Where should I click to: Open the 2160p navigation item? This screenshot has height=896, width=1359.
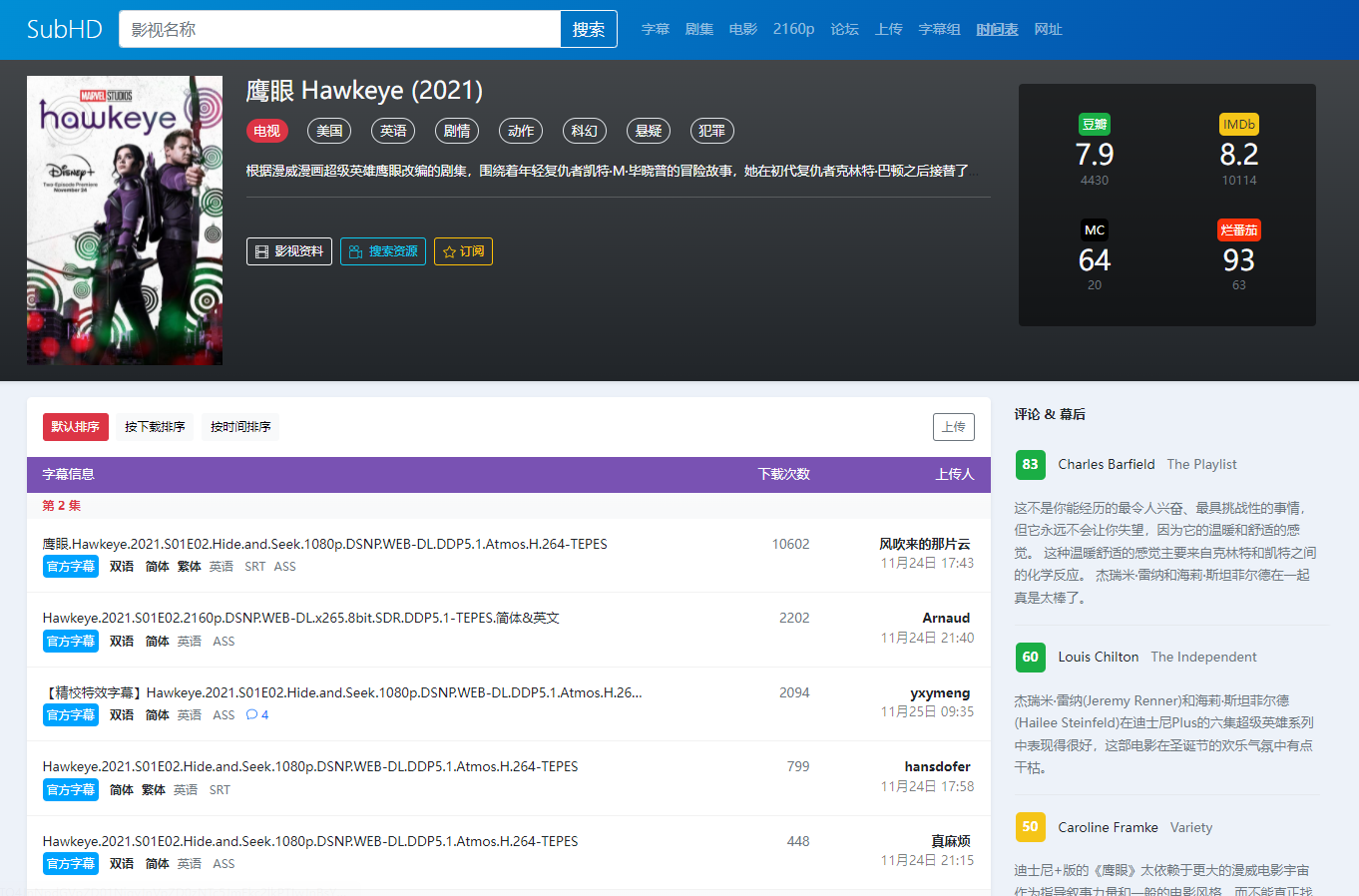point(794,29)
